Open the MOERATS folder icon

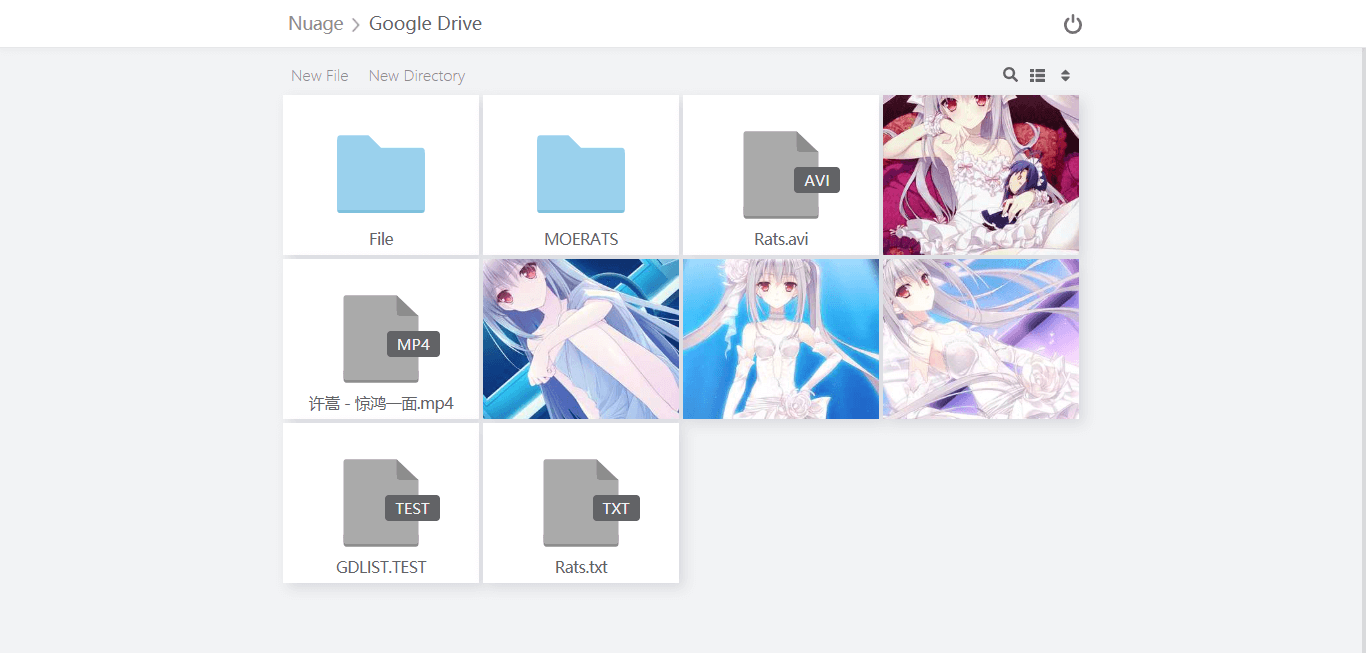581,174
